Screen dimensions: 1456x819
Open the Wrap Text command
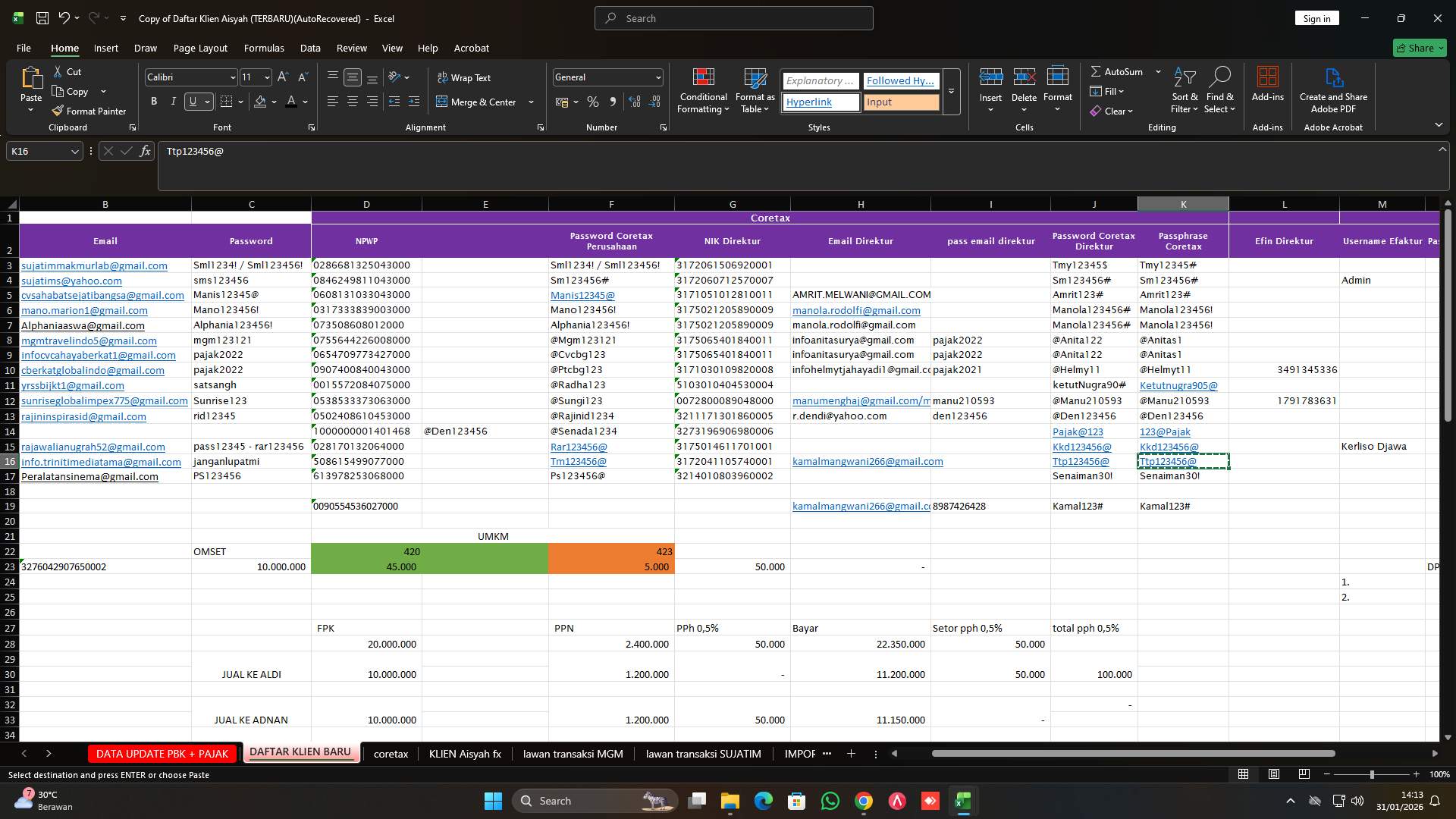click(465, 77)
